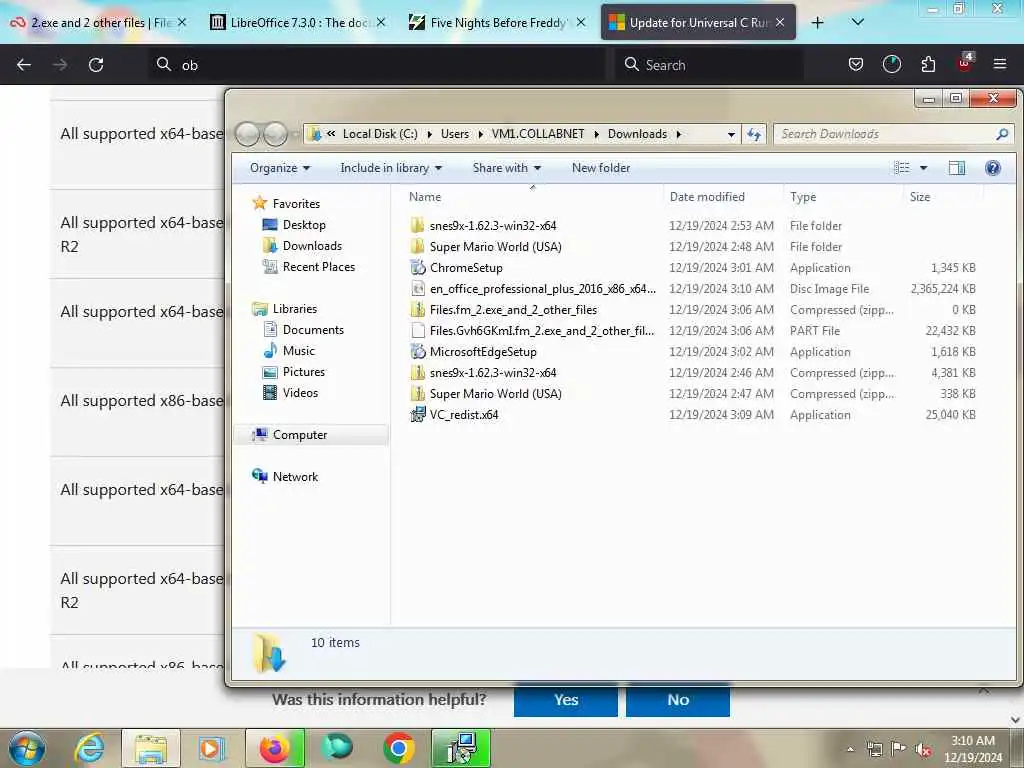
Task: Switch to the LibreOffice 7.3.0 tab
Action: 298,22
